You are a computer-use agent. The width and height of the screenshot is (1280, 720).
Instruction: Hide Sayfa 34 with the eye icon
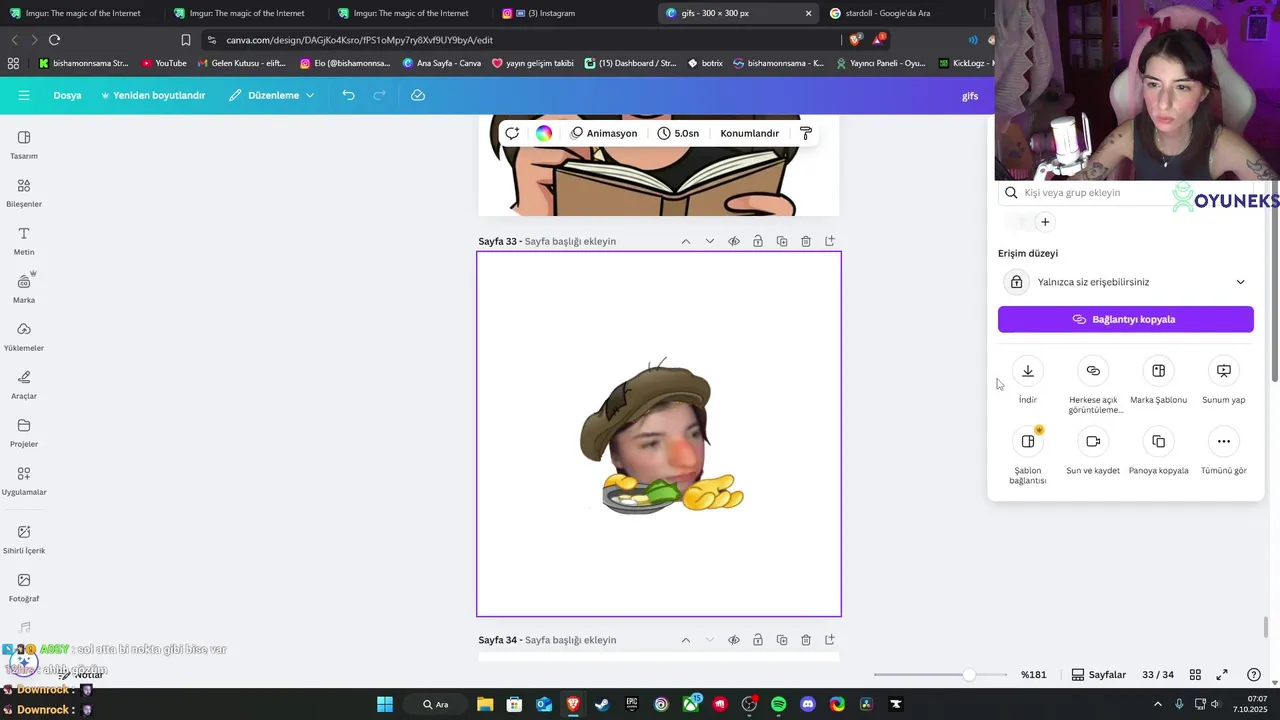(734, 640)
